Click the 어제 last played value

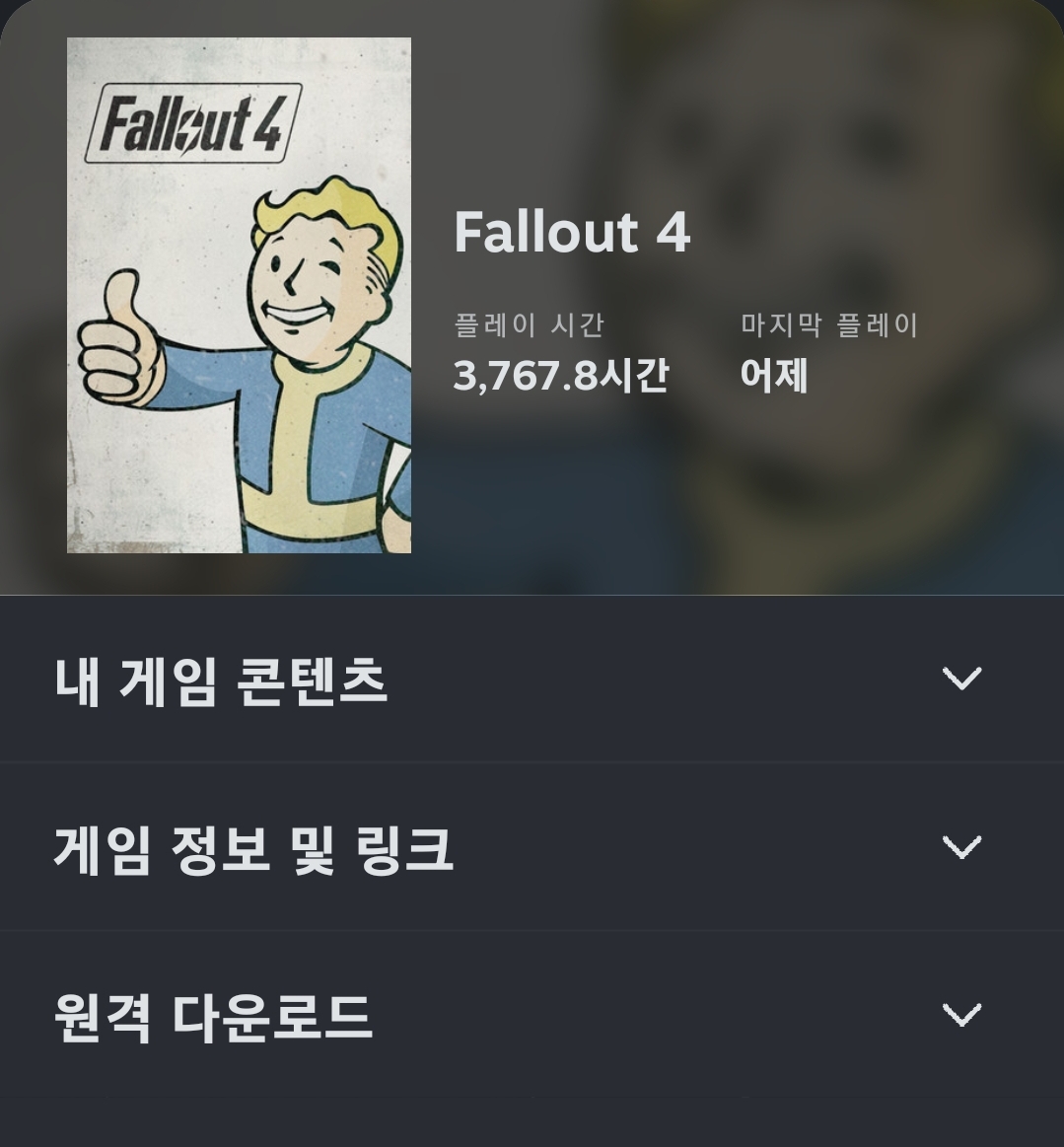774,376
